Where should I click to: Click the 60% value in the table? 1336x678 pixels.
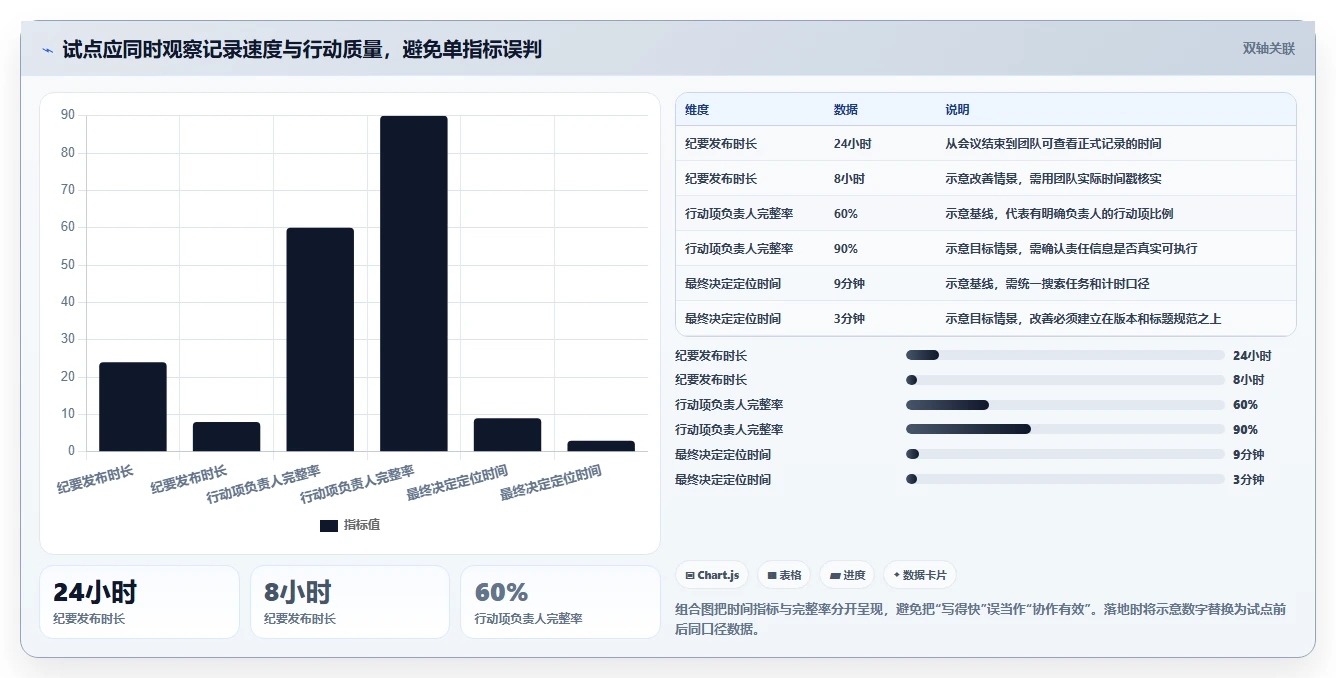846,214
